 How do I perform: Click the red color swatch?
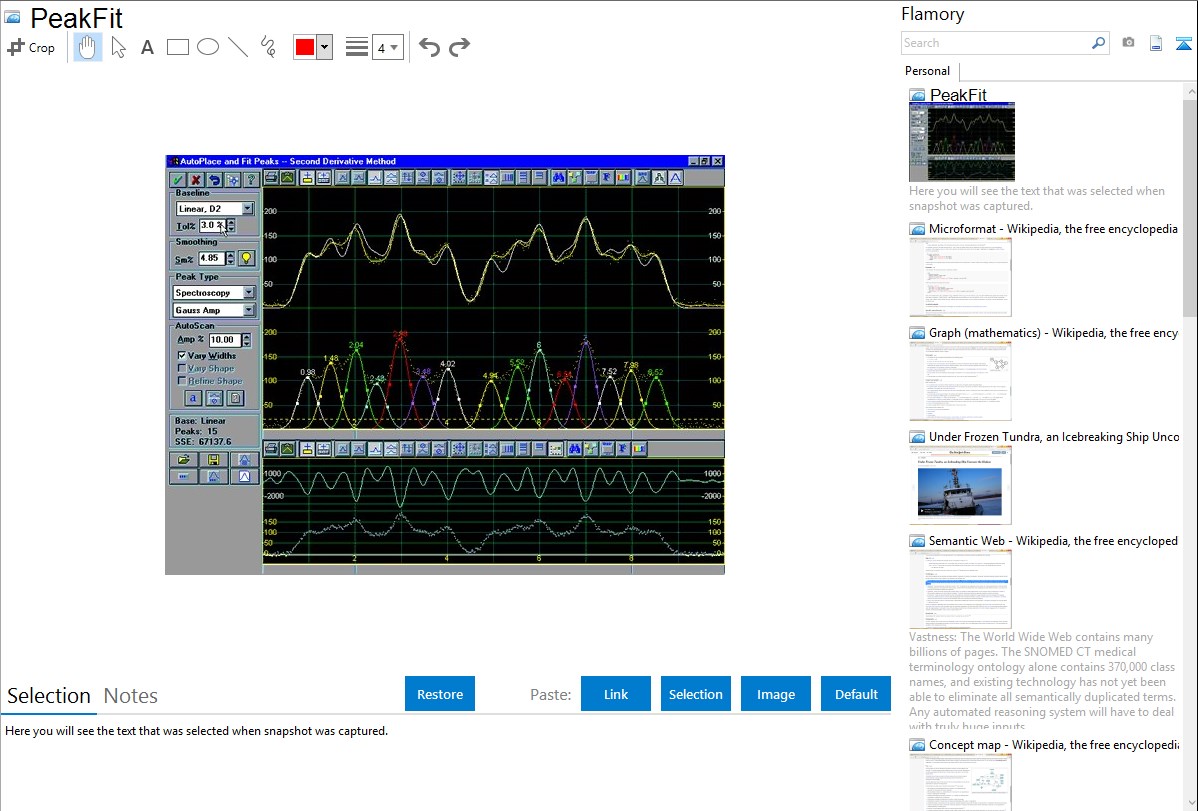(x=305, y=47)
